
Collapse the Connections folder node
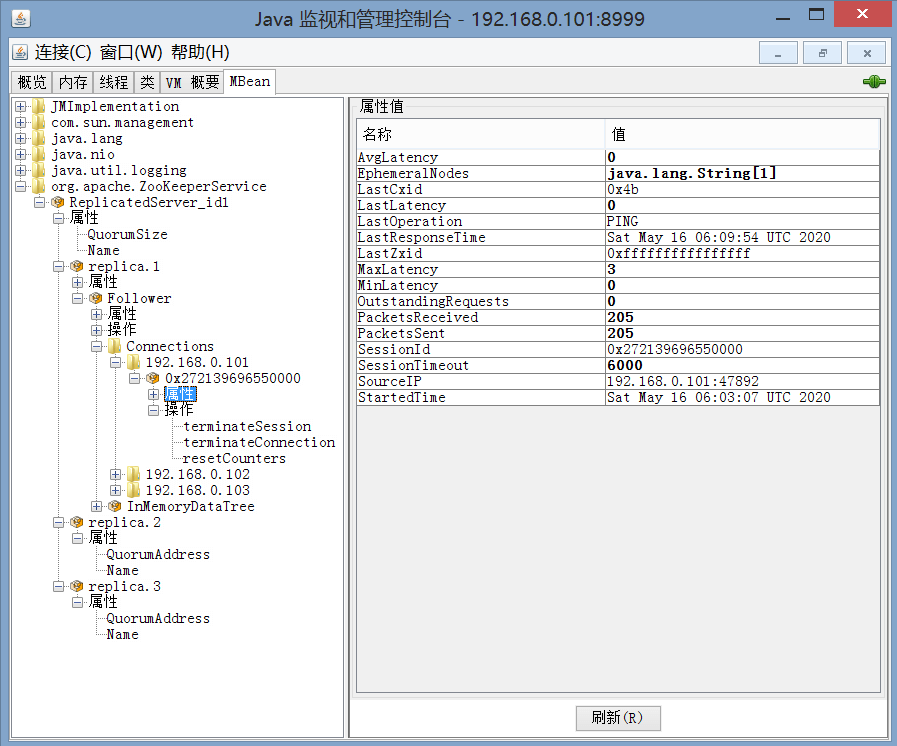click(x=96, y=347)
